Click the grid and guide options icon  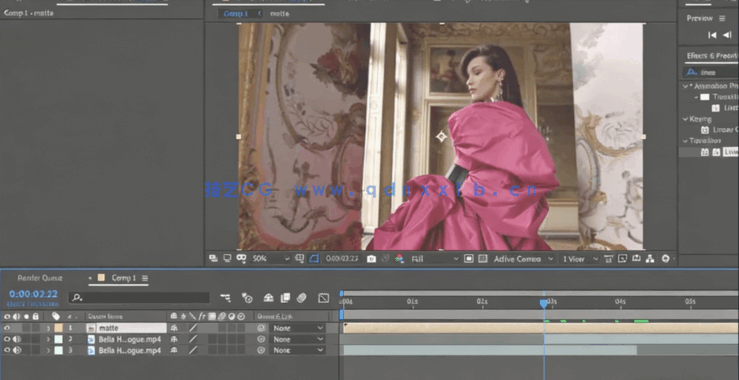[299, 258]
